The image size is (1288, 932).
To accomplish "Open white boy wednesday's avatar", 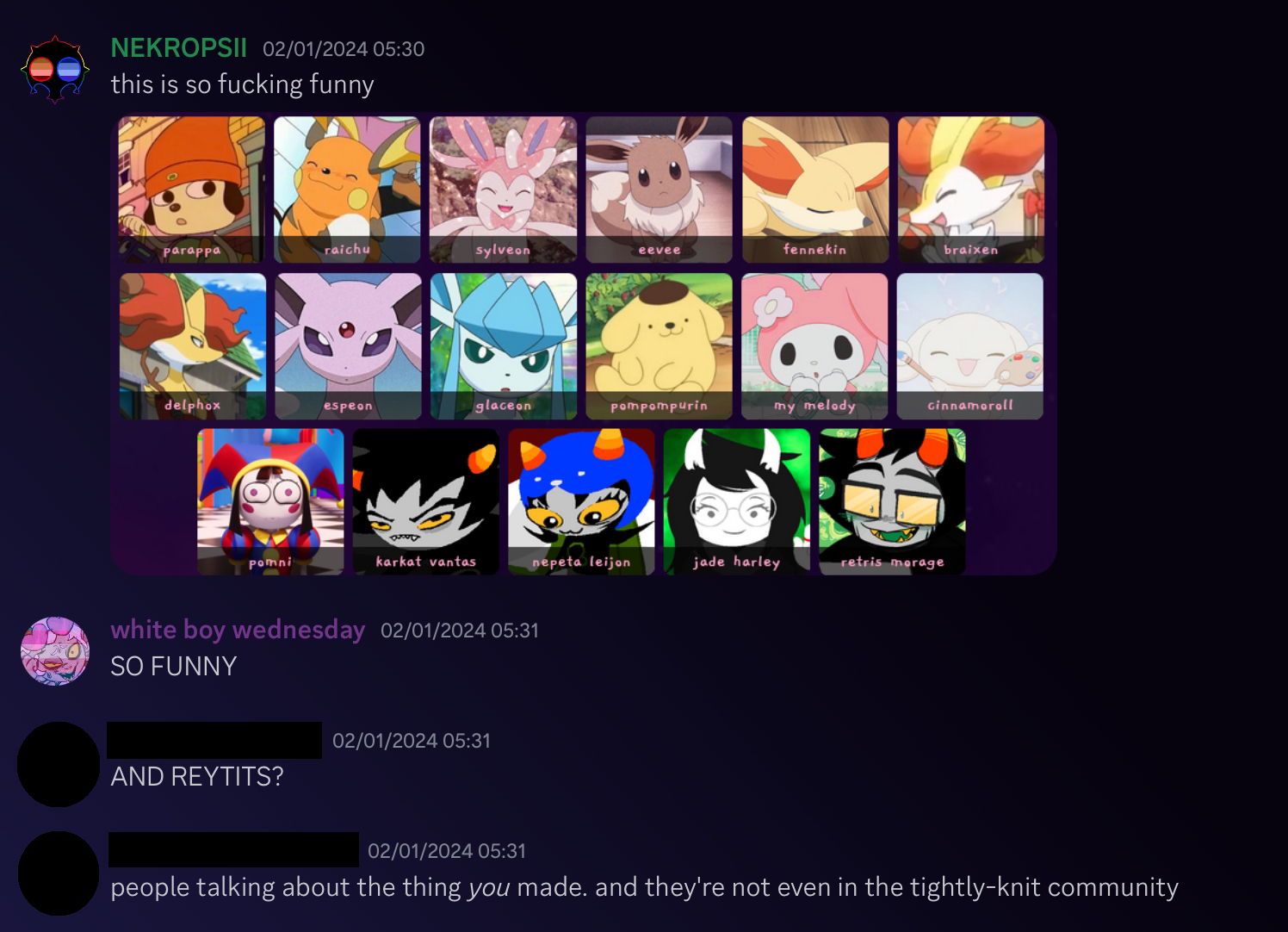I will 55,651.
